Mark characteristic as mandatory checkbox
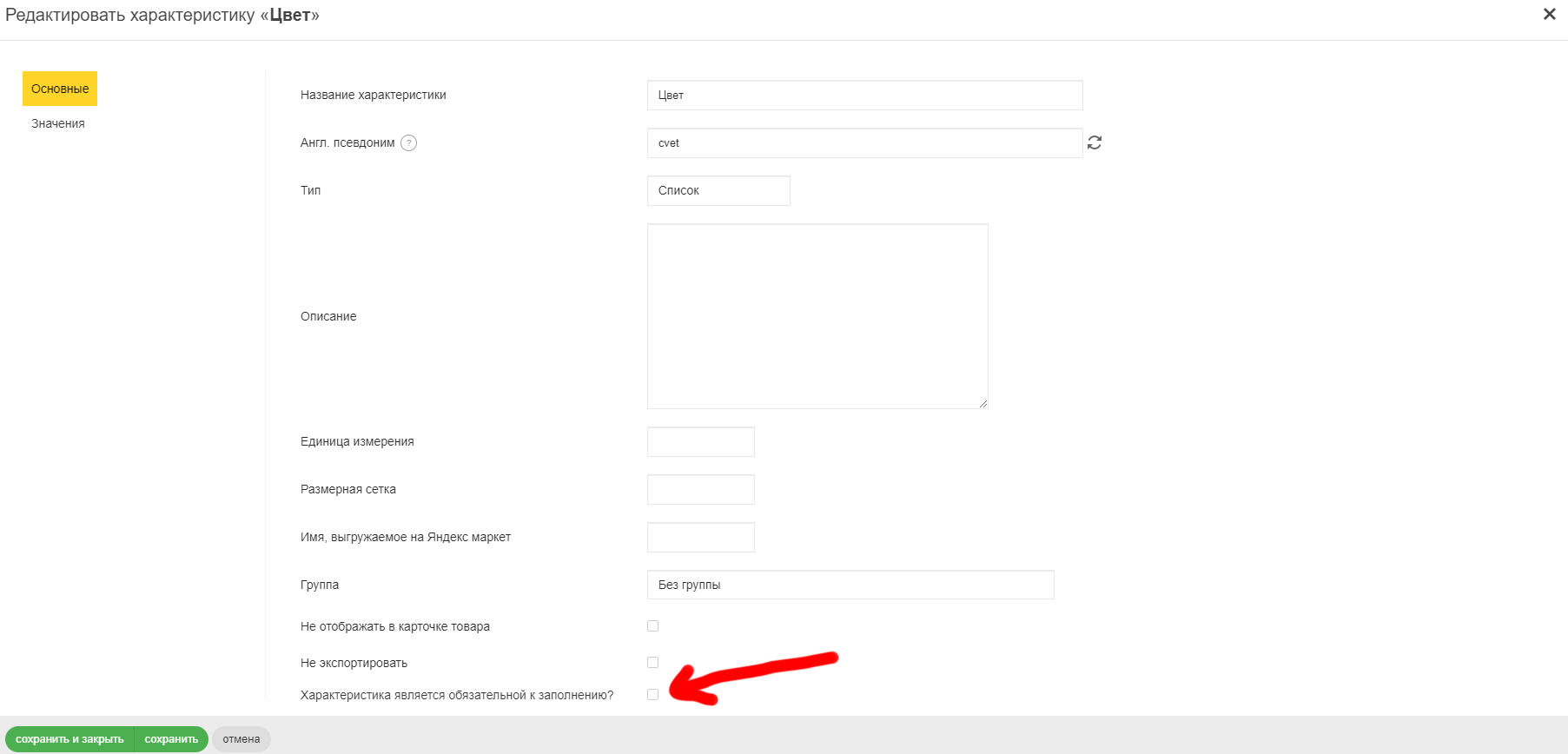 pyautogui.click(x=652, y=695)
